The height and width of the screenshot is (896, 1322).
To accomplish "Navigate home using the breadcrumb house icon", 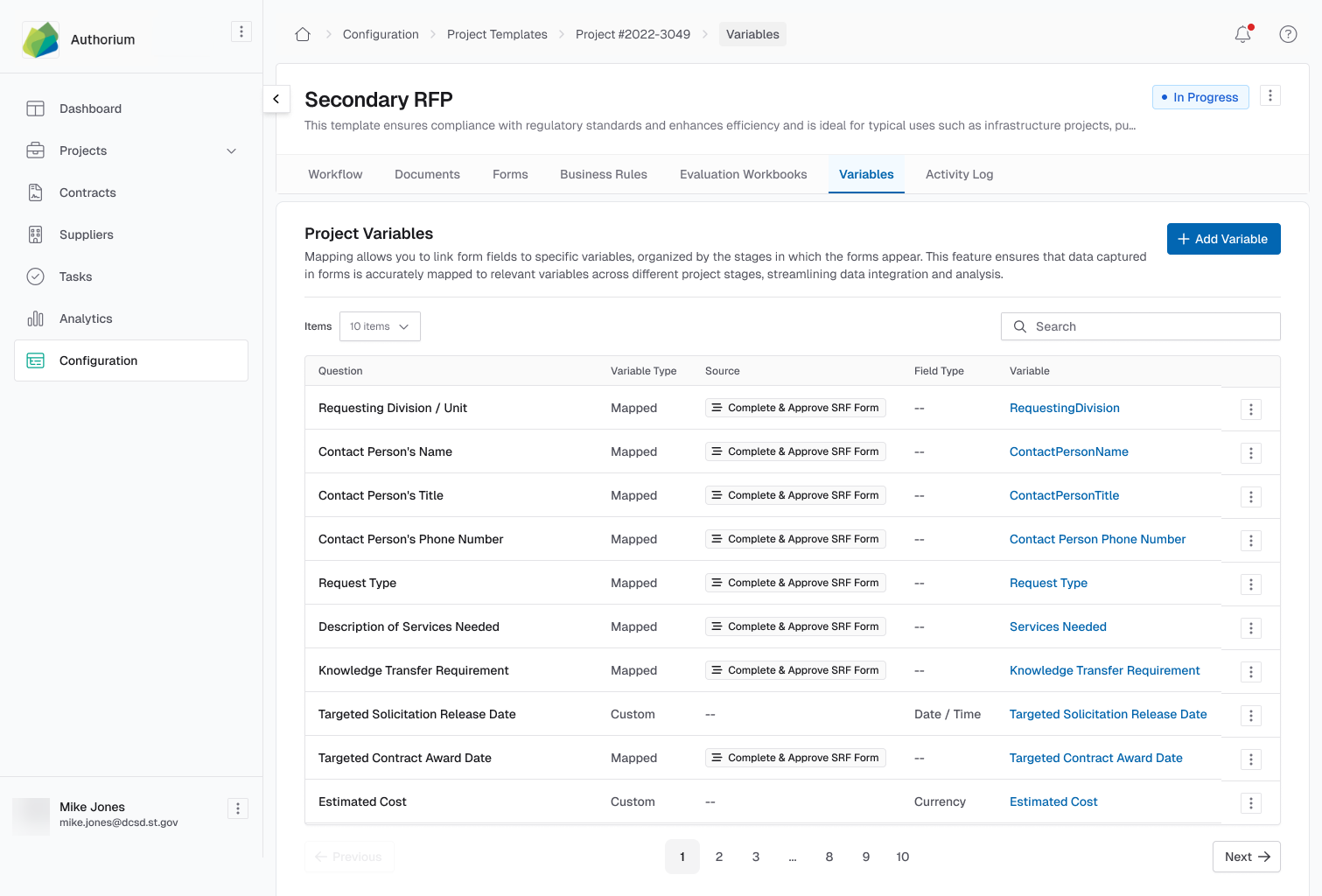I will click(x=303, y=33).
